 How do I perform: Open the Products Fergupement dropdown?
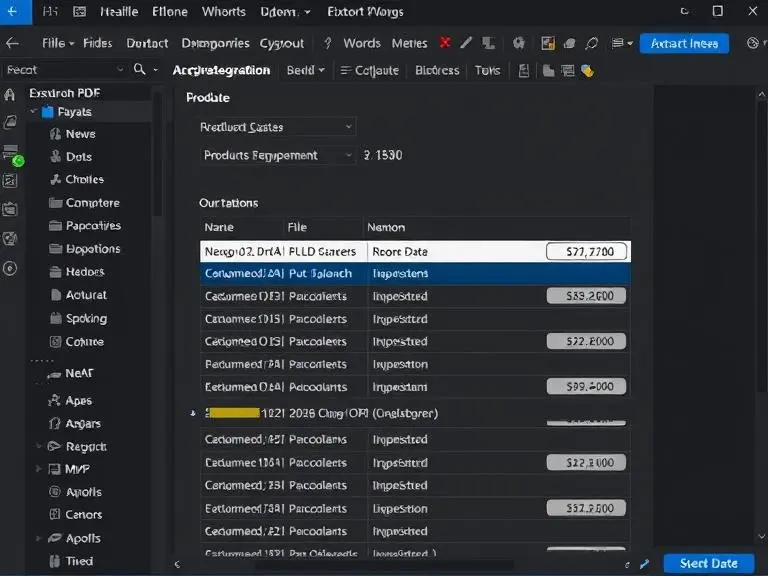click(277, 155)
